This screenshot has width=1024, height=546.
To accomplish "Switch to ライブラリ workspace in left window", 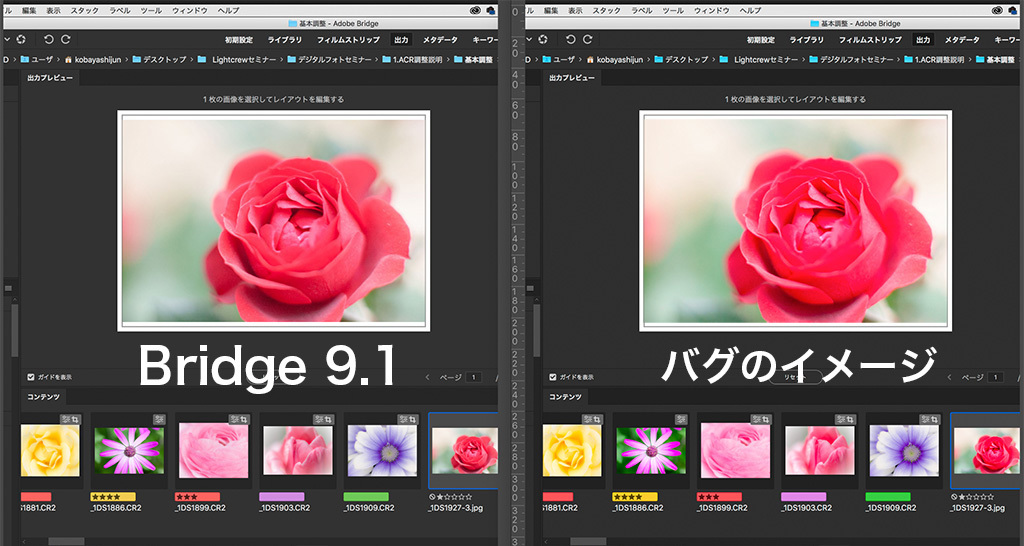I will coord(285,40).
